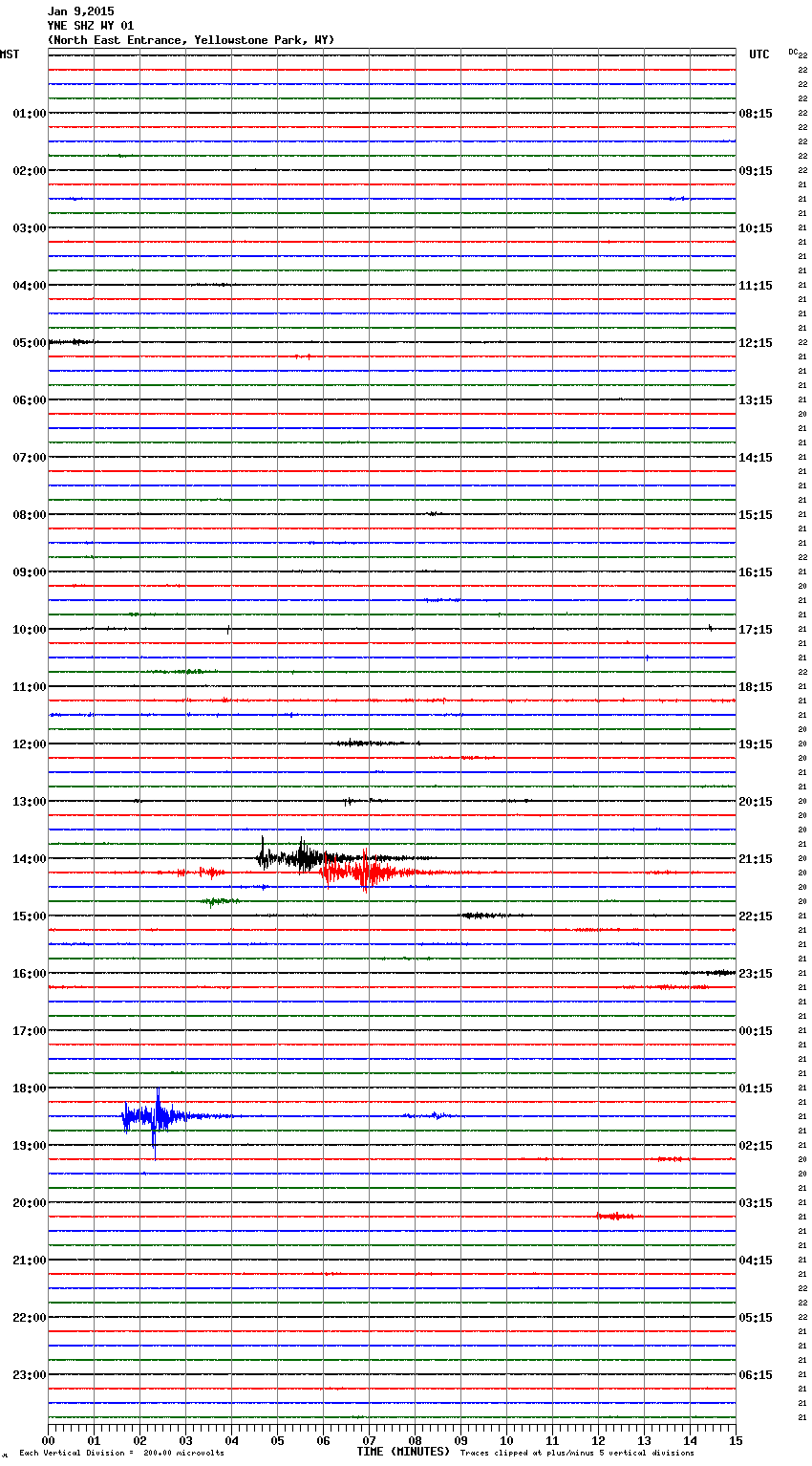Select the '06:00' MST hour label
The height and width of the screenshot is (1466, 812).
[x=30, y=400]
